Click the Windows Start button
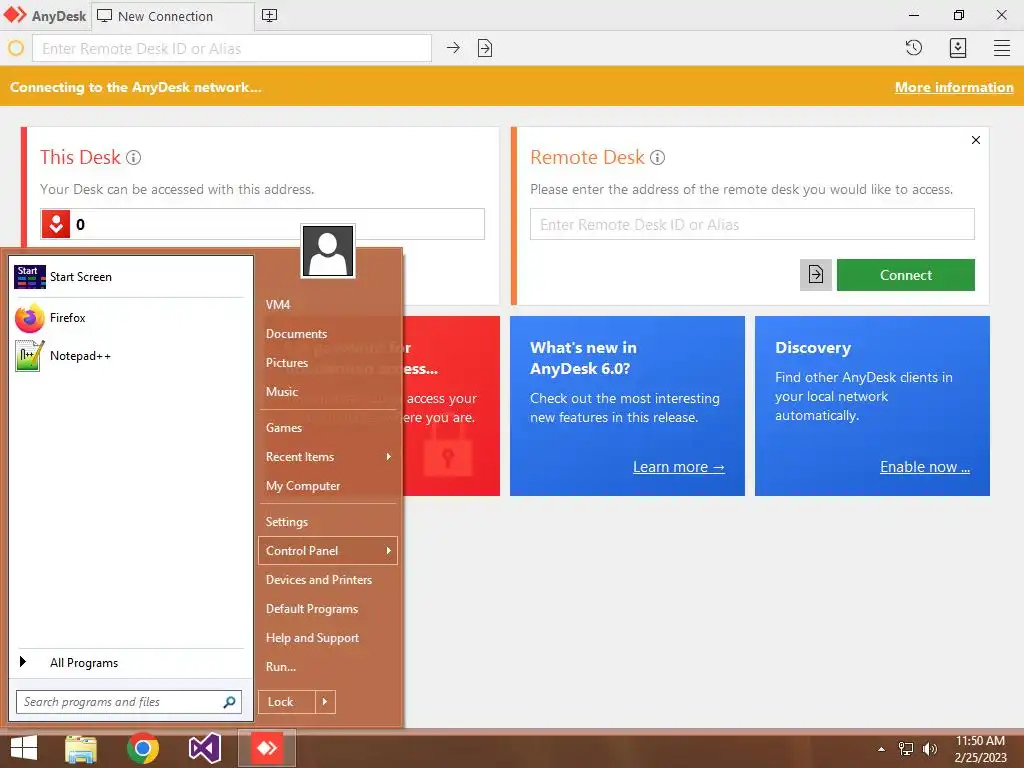This screenshot has height=768, width=1024. (24, 748)
